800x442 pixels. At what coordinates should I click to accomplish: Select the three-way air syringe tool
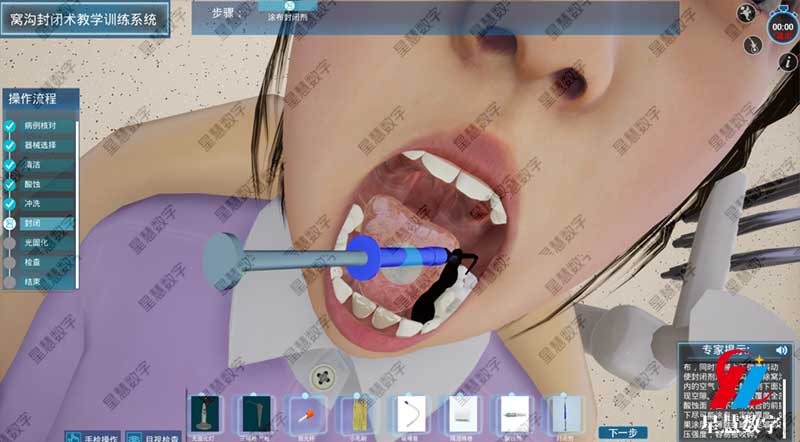(257, 415)
